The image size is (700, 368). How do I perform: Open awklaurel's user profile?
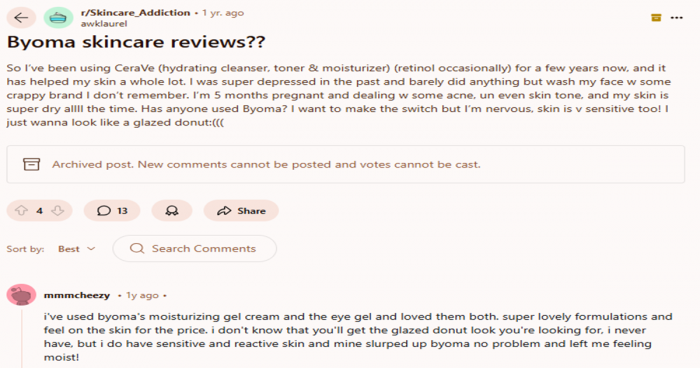click(x=104, y=24)
